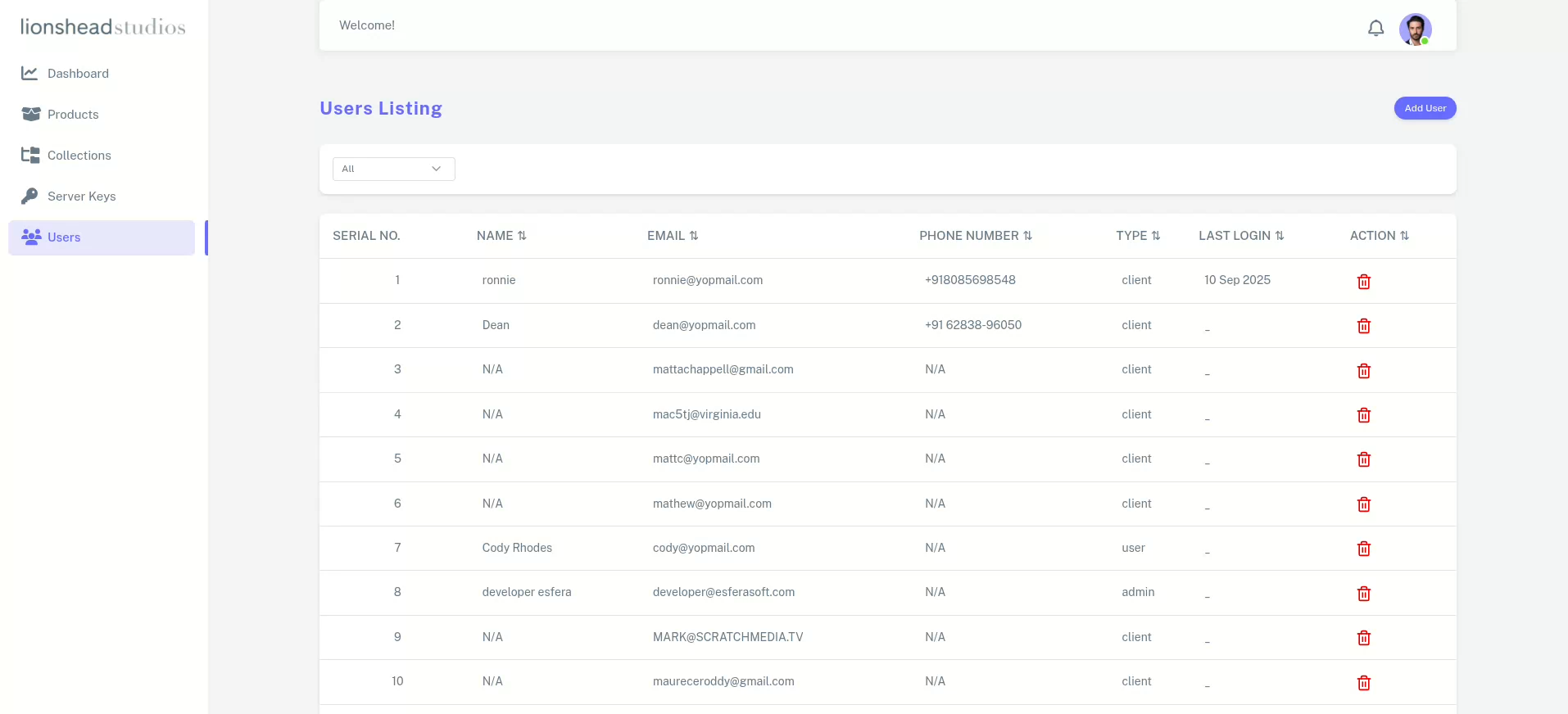Open the All user type filter dropdown

(393, 169)
